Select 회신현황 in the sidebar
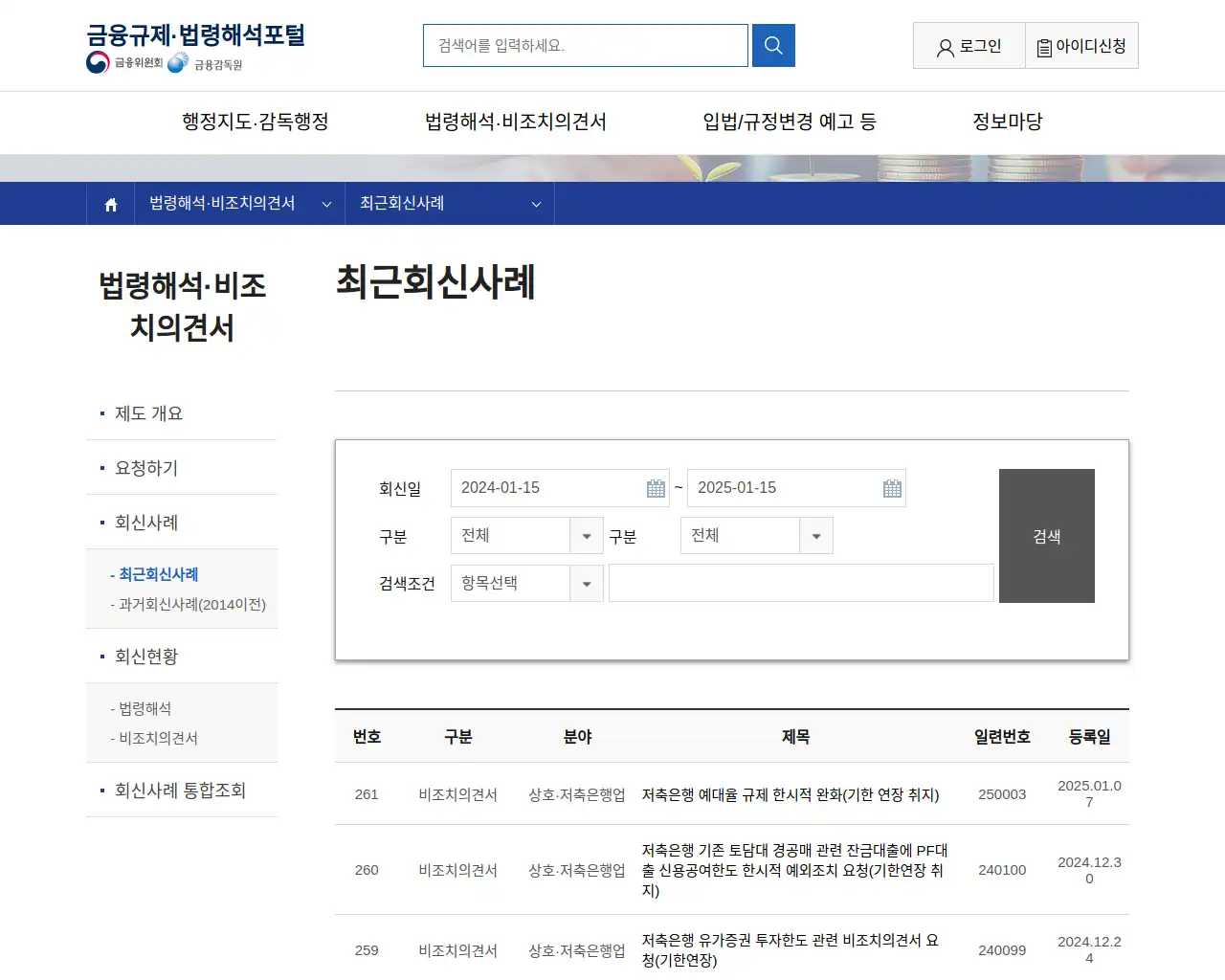This screenshot has height=980, width=1225. (x=146, y=657)
